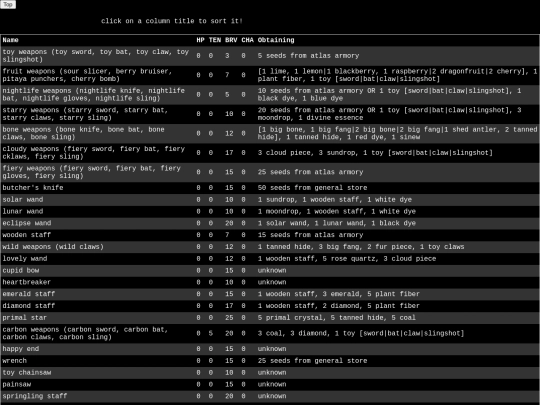The height and width of the screenshot is (405, 540).
Task: Click the 'diamond staff' row name
Action: (29, 306)
